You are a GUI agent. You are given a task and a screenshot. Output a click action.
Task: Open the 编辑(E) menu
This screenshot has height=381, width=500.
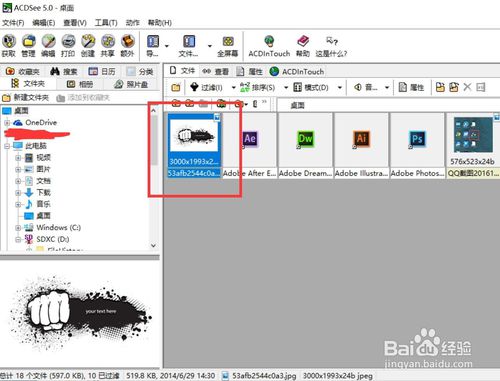point(44,23)
